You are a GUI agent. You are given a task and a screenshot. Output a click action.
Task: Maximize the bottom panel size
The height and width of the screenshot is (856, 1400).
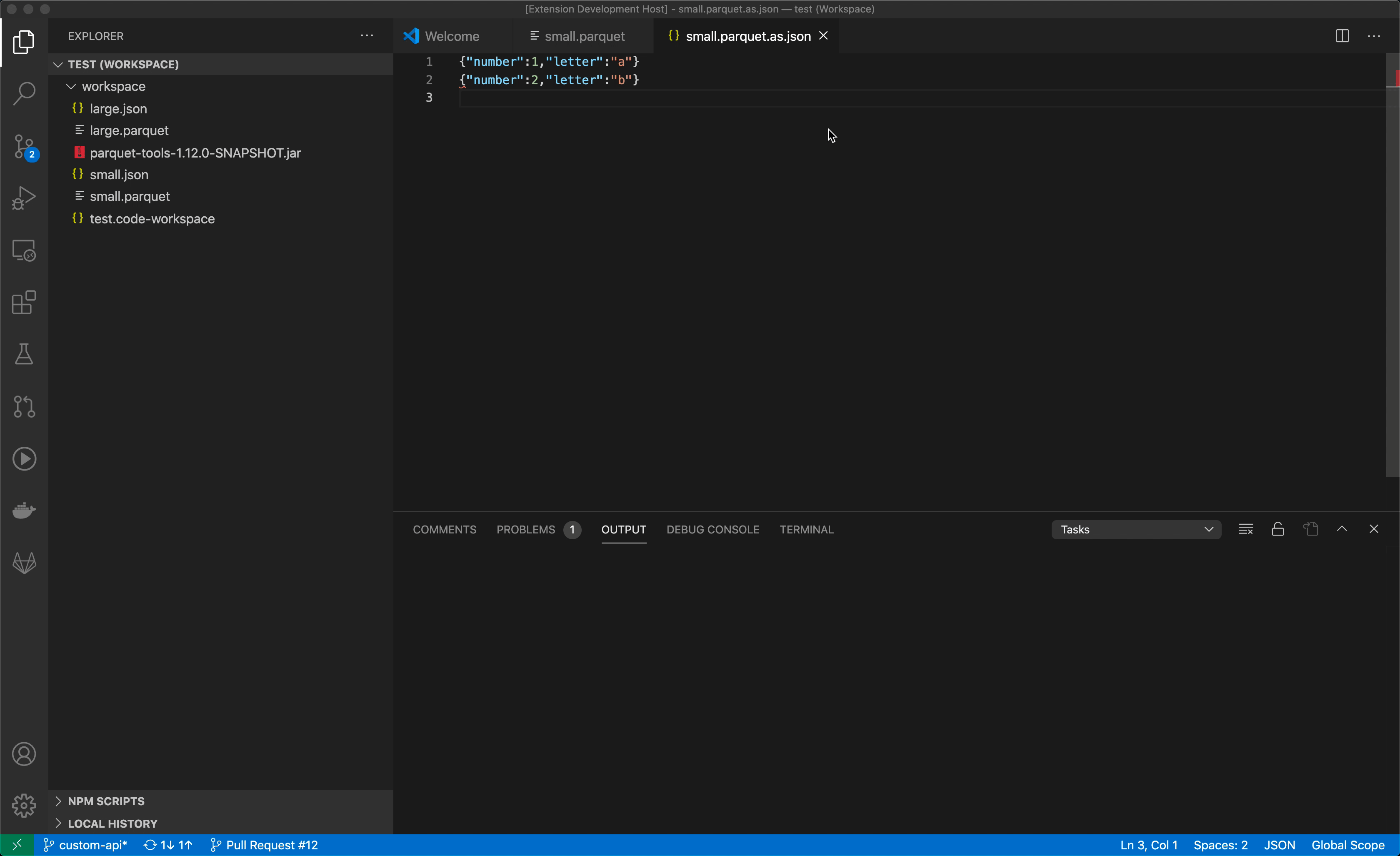pyautogui.click(x=1342, y=529)
